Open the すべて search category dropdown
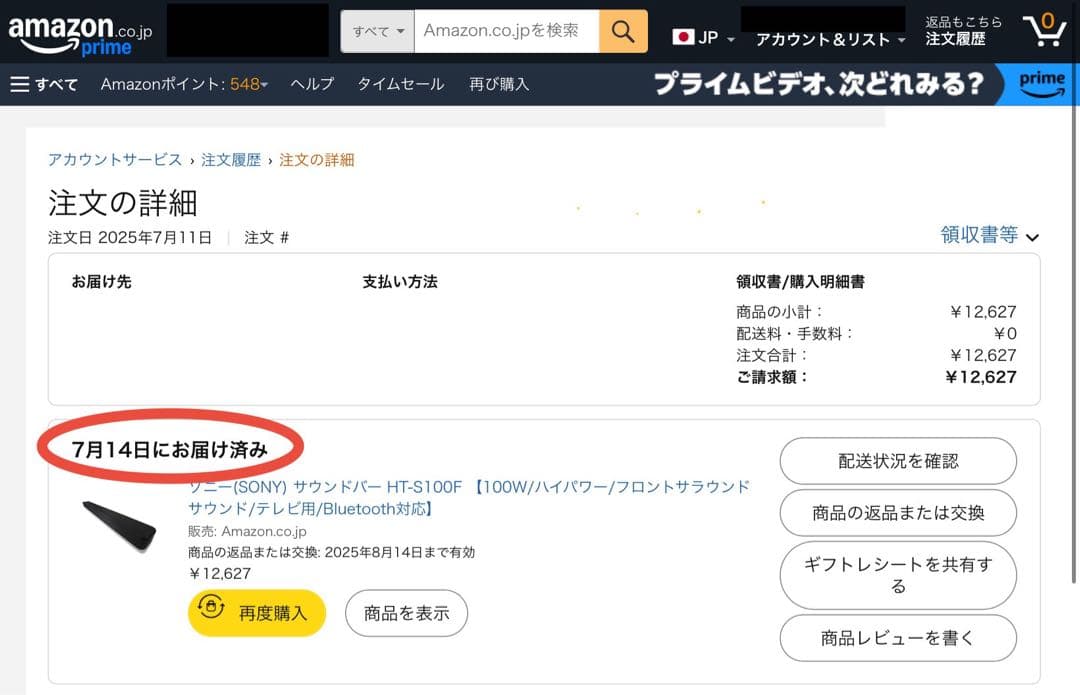This screenshot has height=695, width=1080. pos(377,30)
